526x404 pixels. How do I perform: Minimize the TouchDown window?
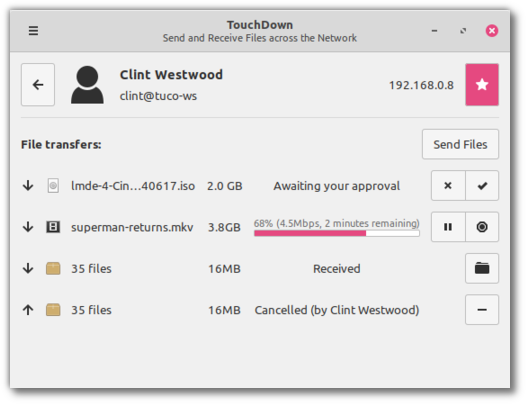pos(434,31)
